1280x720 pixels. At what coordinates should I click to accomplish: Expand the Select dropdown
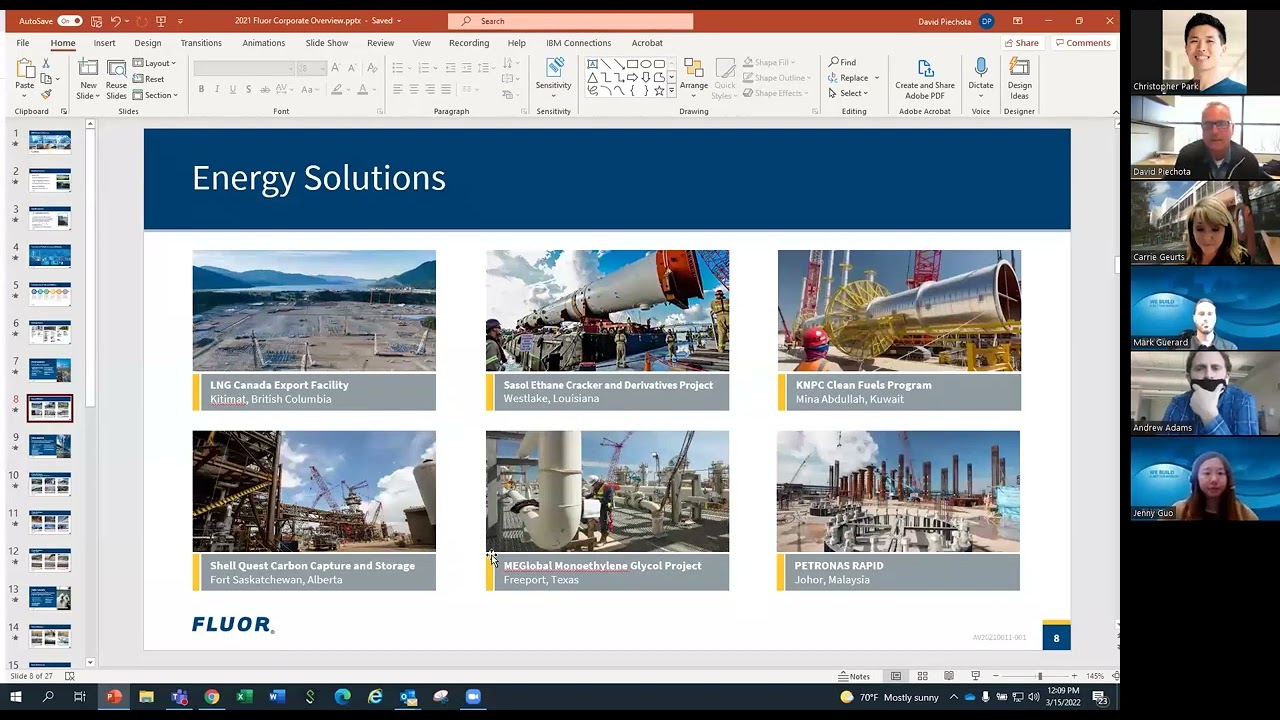tap(848, 93)
